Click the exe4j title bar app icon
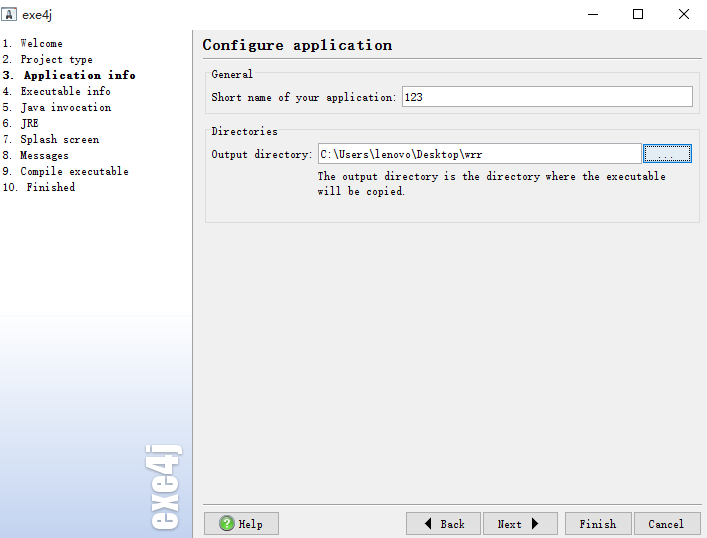The width and height of the screenshot is (707, 538). coord(9,14)
